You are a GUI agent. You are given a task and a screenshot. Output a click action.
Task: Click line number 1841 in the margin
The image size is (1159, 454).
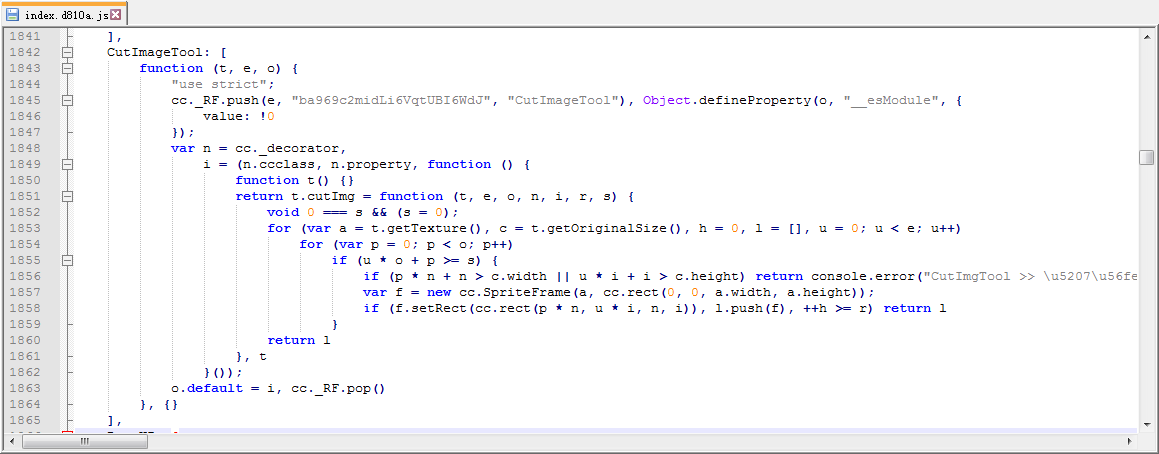coord(25,36)
